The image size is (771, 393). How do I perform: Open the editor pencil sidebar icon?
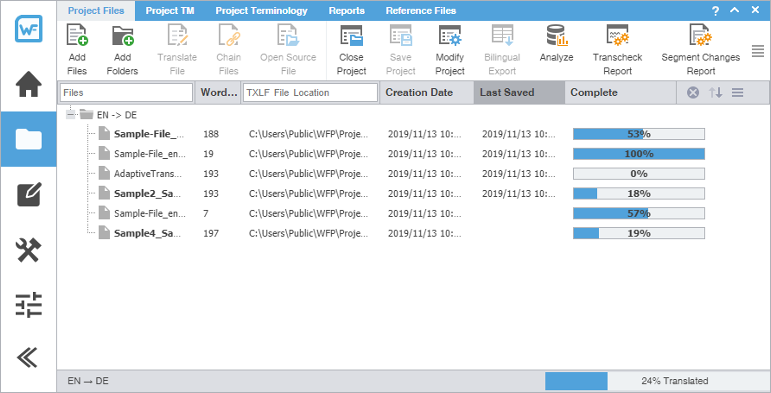29,195
